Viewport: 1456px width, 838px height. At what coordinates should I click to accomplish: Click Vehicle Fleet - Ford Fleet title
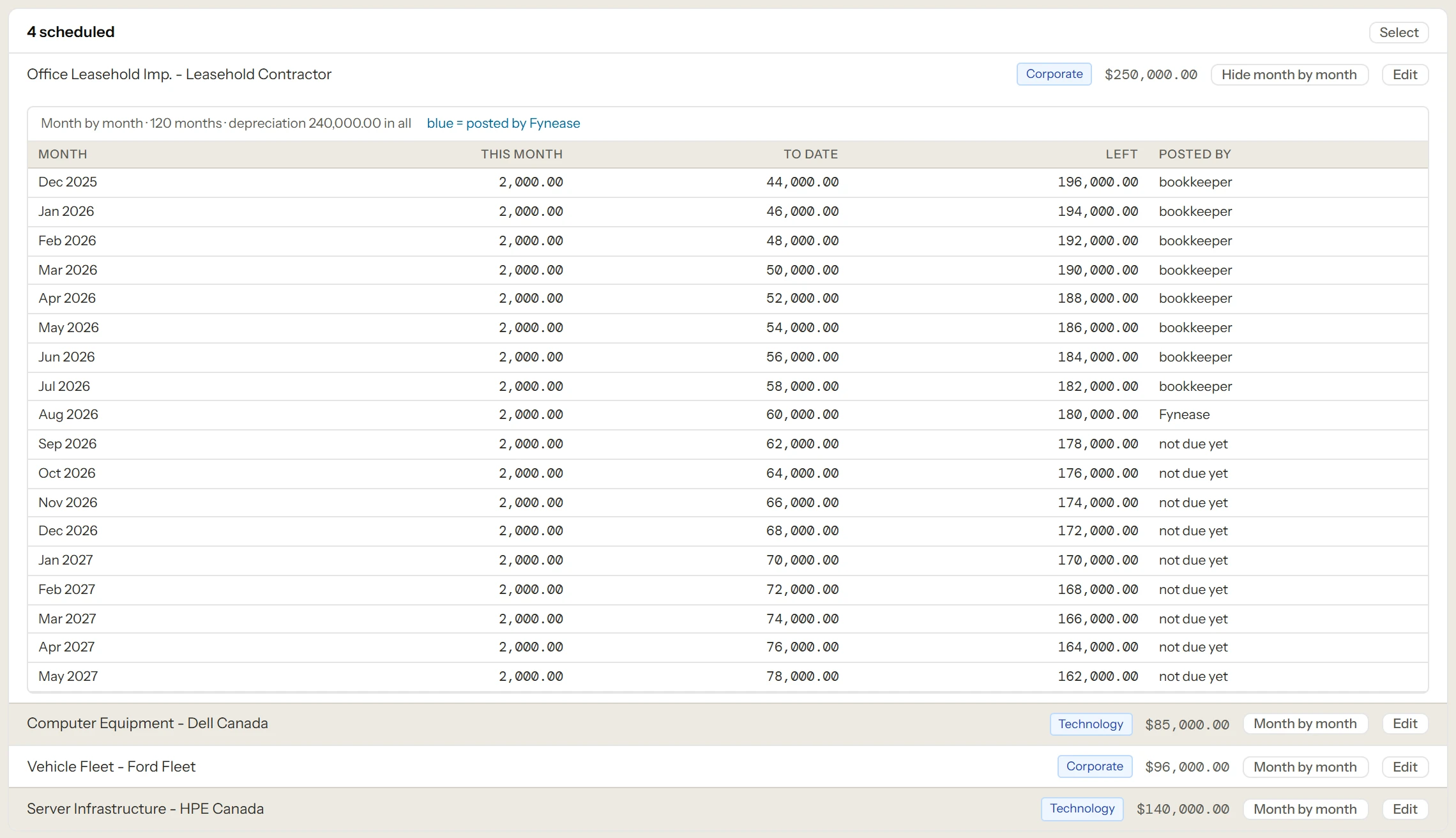[x=111, y=767]
